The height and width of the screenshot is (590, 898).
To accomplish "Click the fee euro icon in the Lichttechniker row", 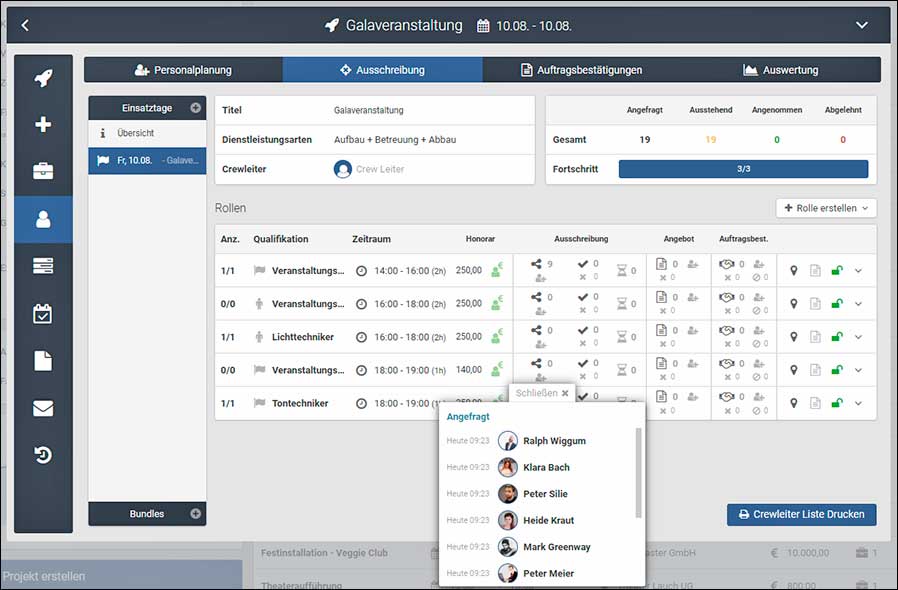I will [x=497, y=337].
